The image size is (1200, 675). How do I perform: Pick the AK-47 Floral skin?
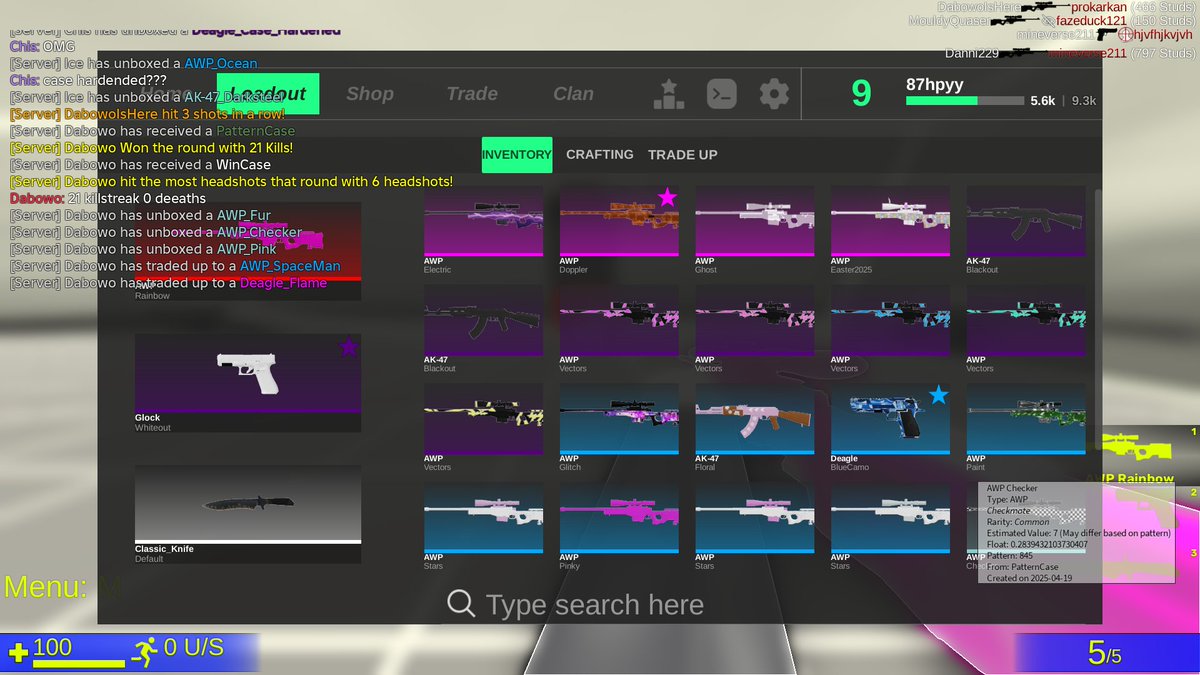pos(755,428)
